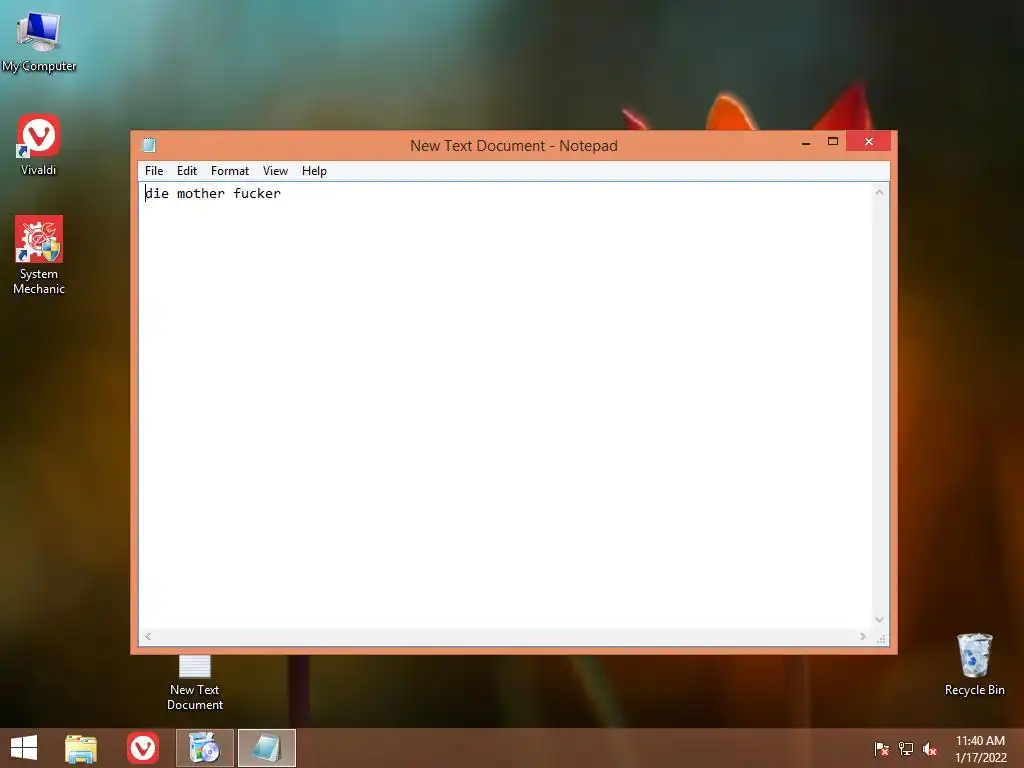
Task: Click the Notepad taskbar button
Action: 266,748
